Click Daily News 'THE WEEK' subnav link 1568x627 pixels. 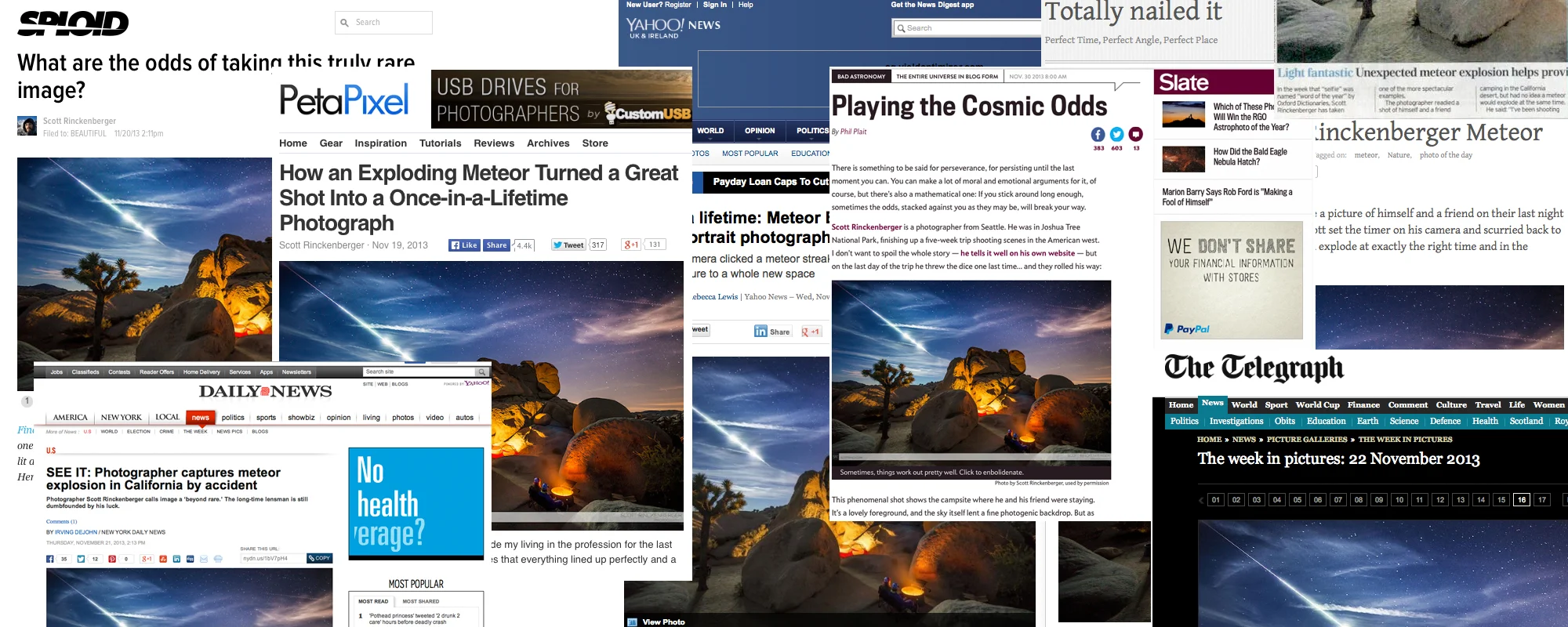195,431
